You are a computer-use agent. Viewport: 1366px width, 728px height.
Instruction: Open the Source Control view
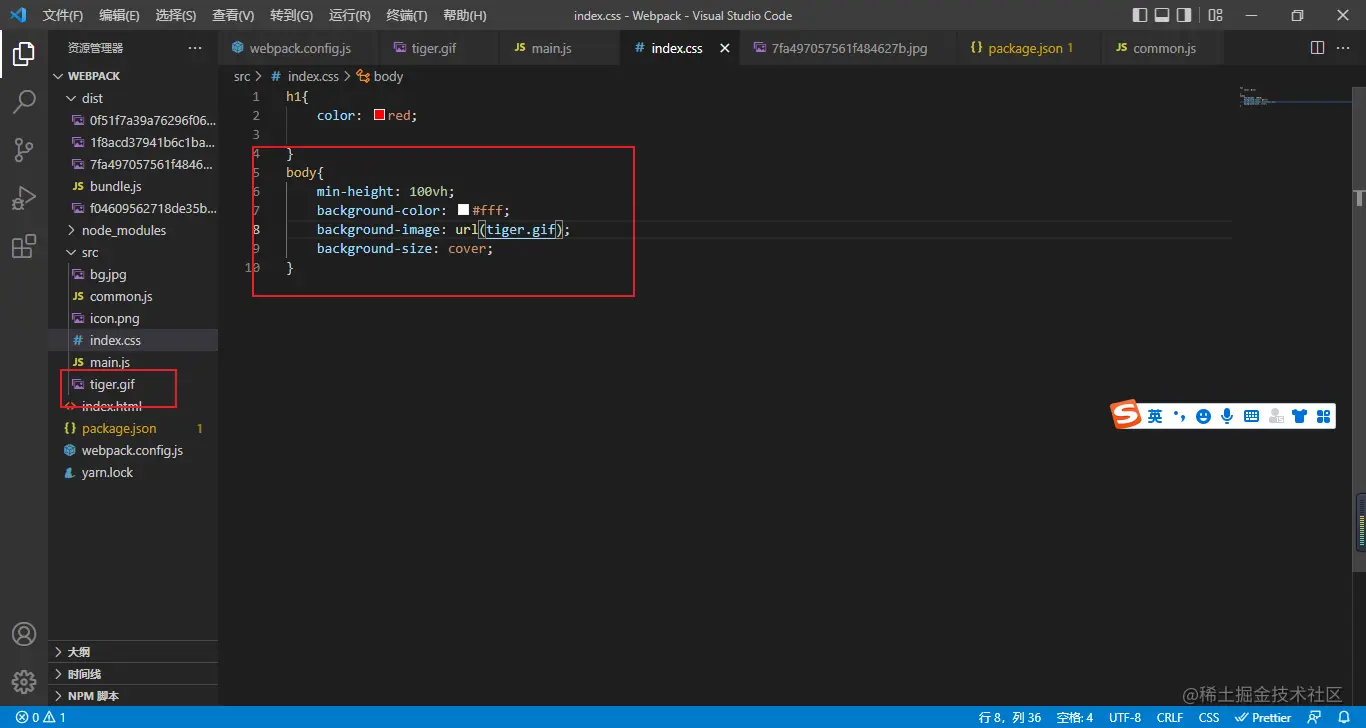pos(24,150)
